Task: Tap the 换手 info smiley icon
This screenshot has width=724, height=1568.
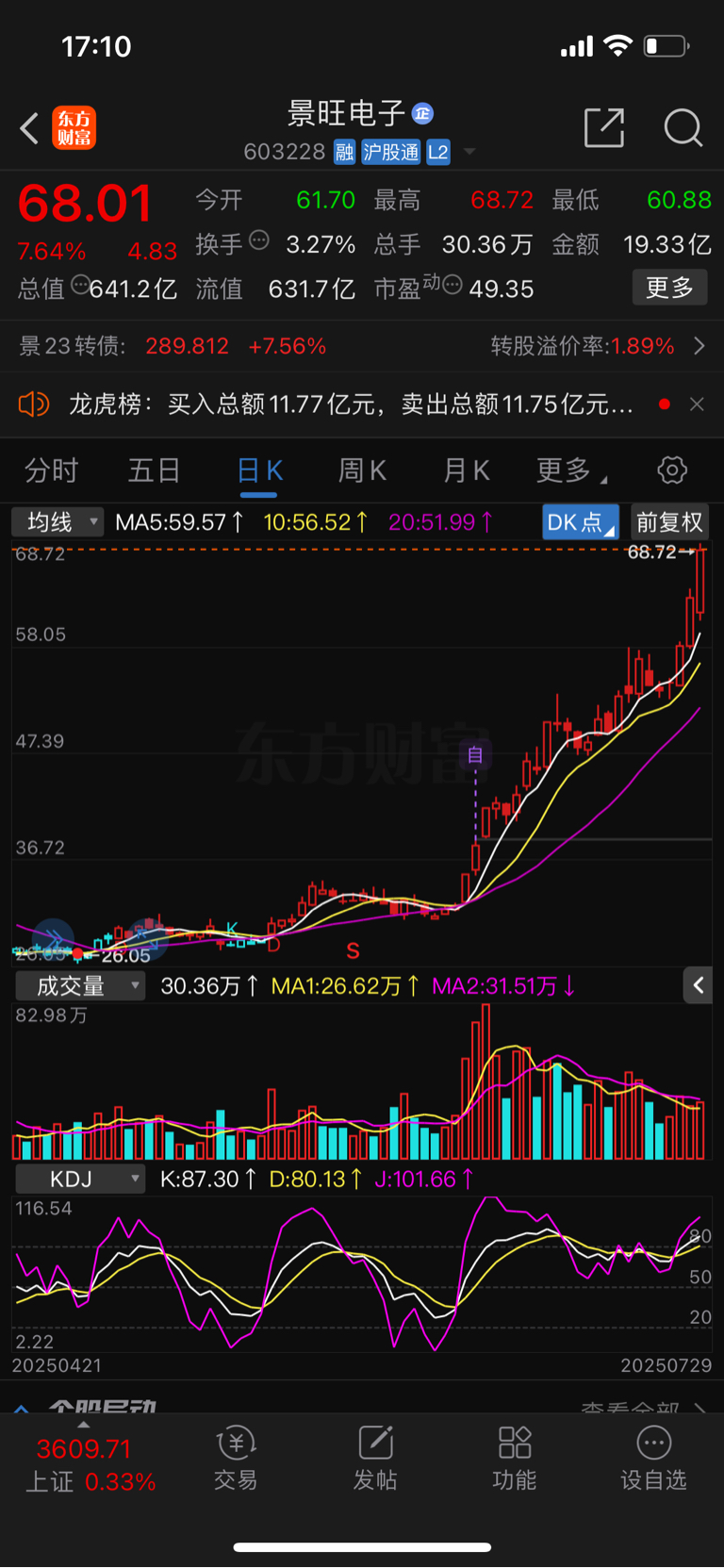Action: click(259, 240)
